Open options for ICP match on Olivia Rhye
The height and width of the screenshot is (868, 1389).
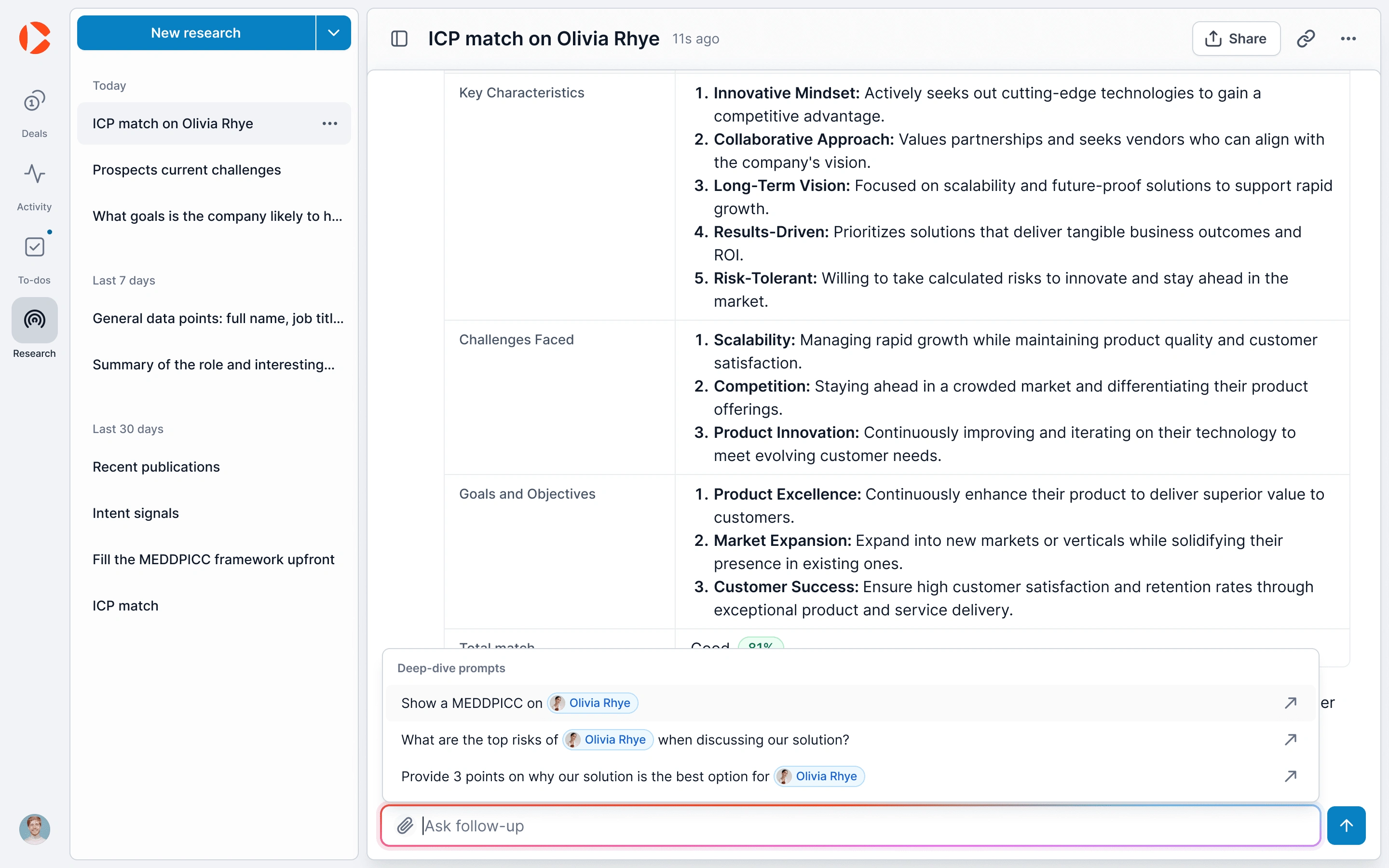click(329, 123)
